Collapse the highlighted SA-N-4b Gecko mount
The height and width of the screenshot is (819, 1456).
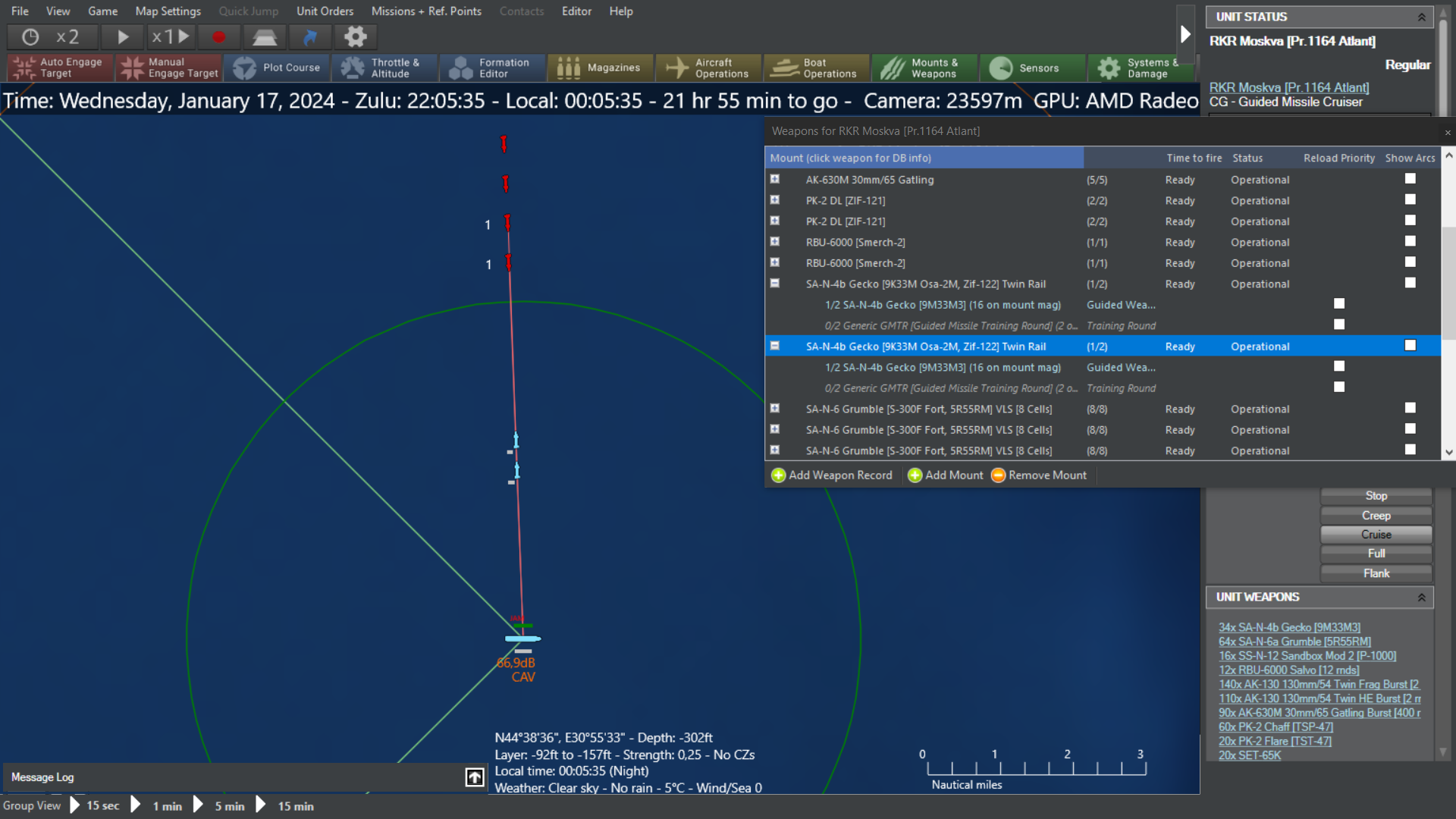tap(775, 346)
